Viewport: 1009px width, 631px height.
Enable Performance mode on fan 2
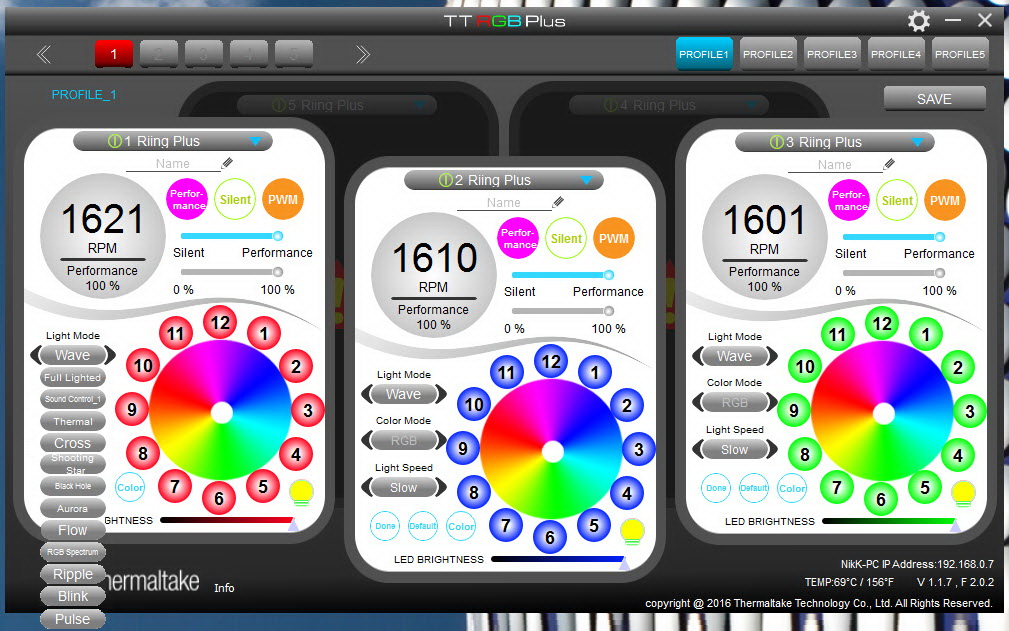click(x=518, y=238)
